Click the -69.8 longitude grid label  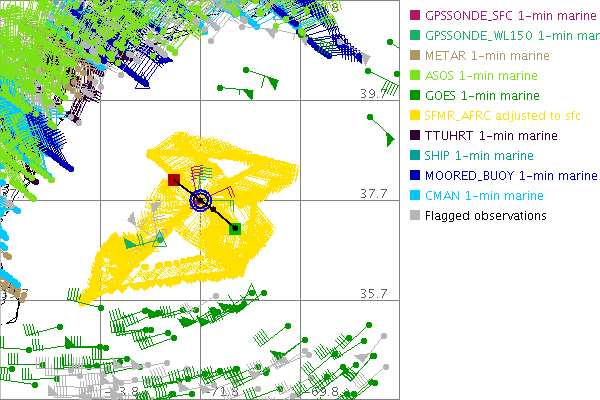pos(326,392)
